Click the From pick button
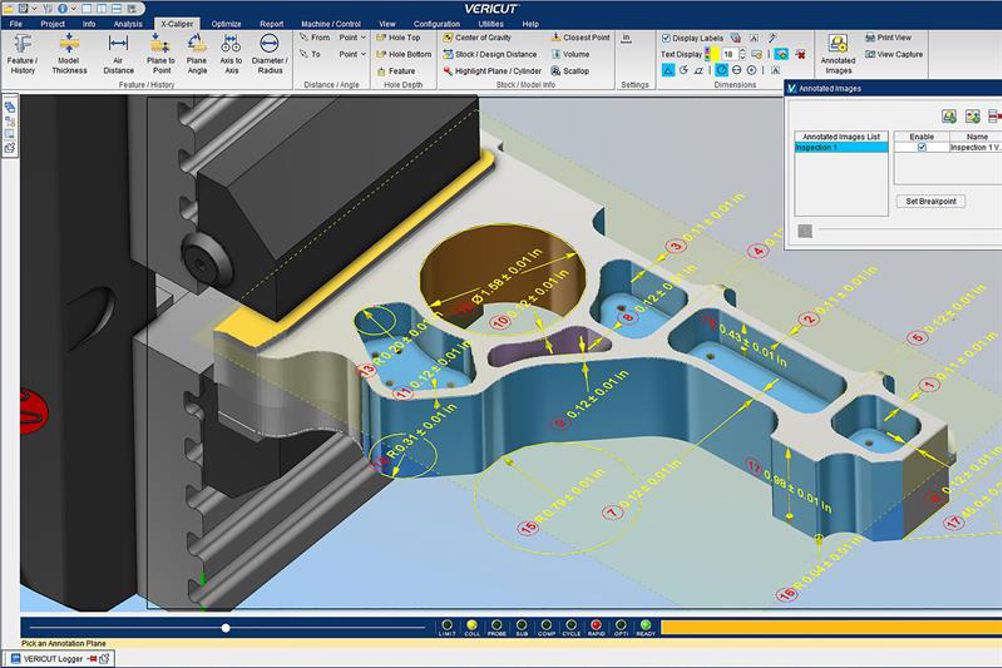 click(x=314, y=38)
